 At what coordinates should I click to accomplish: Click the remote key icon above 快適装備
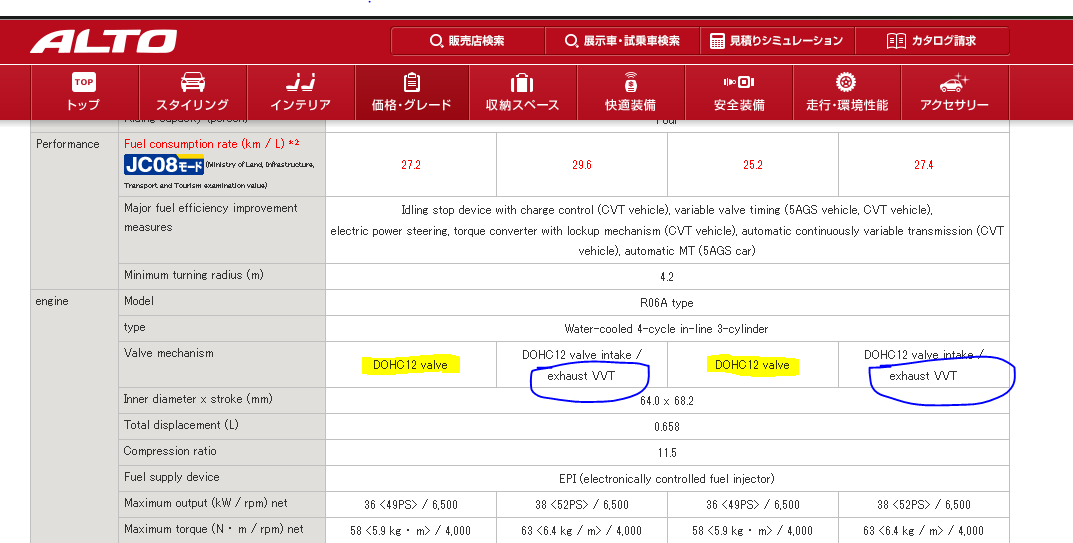pos(631,82)
